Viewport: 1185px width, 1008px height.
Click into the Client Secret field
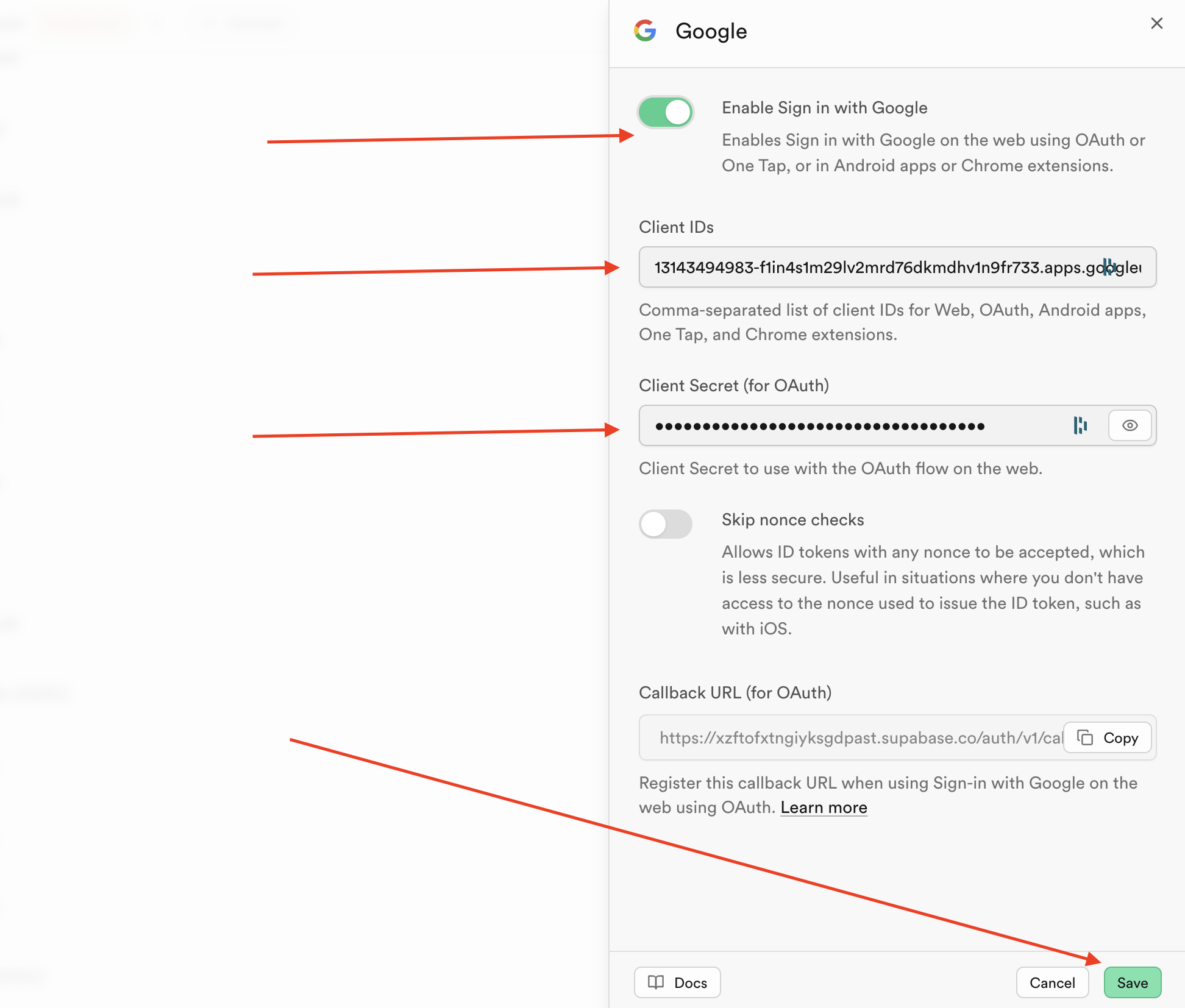coord(897,425)
